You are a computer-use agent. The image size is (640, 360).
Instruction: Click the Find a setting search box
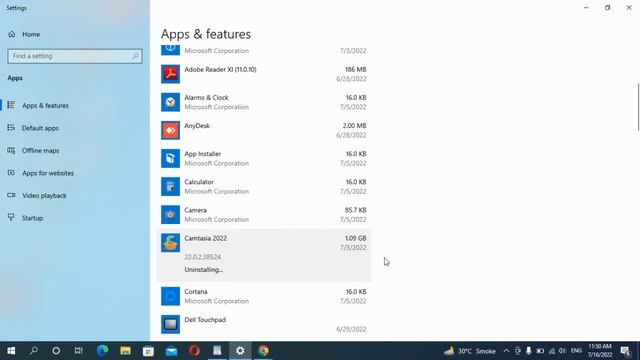75,56
